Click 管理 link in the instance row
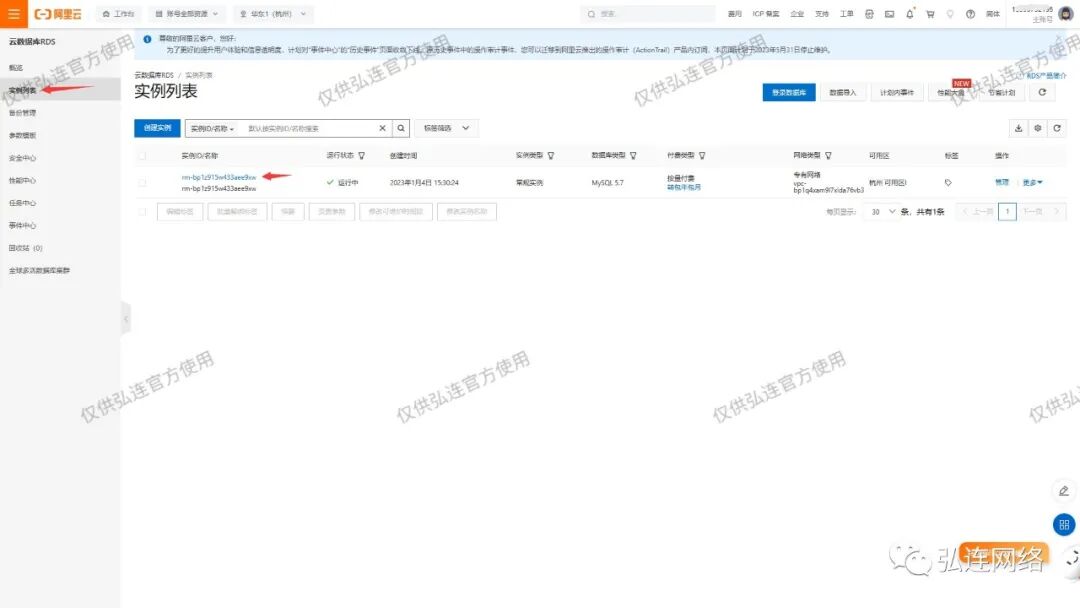This screenshot has height=608, width=1080. (x=1001, y=182)
